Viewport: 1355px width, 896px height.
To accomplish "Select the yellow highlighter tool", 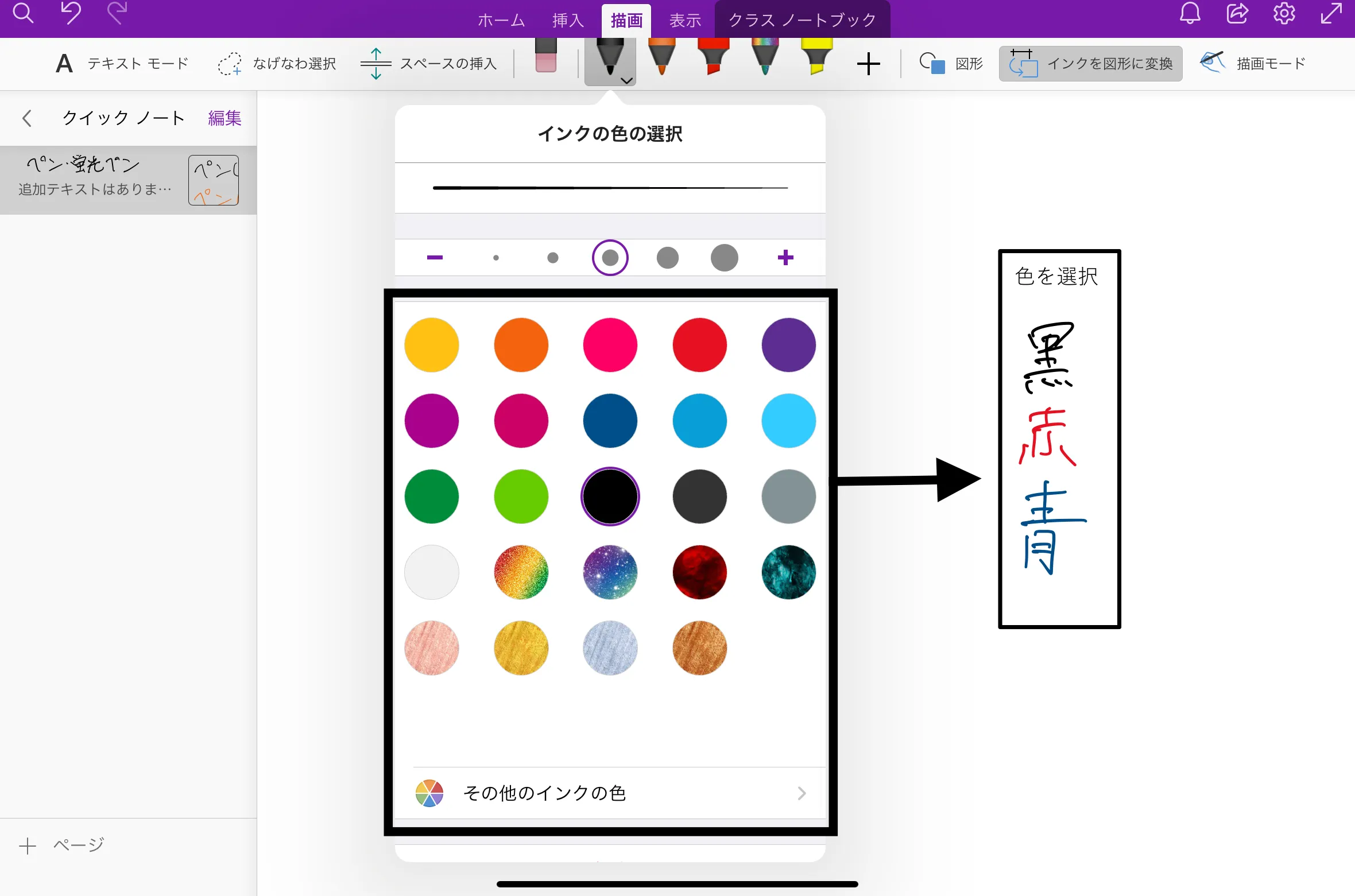I will (816, 60).
